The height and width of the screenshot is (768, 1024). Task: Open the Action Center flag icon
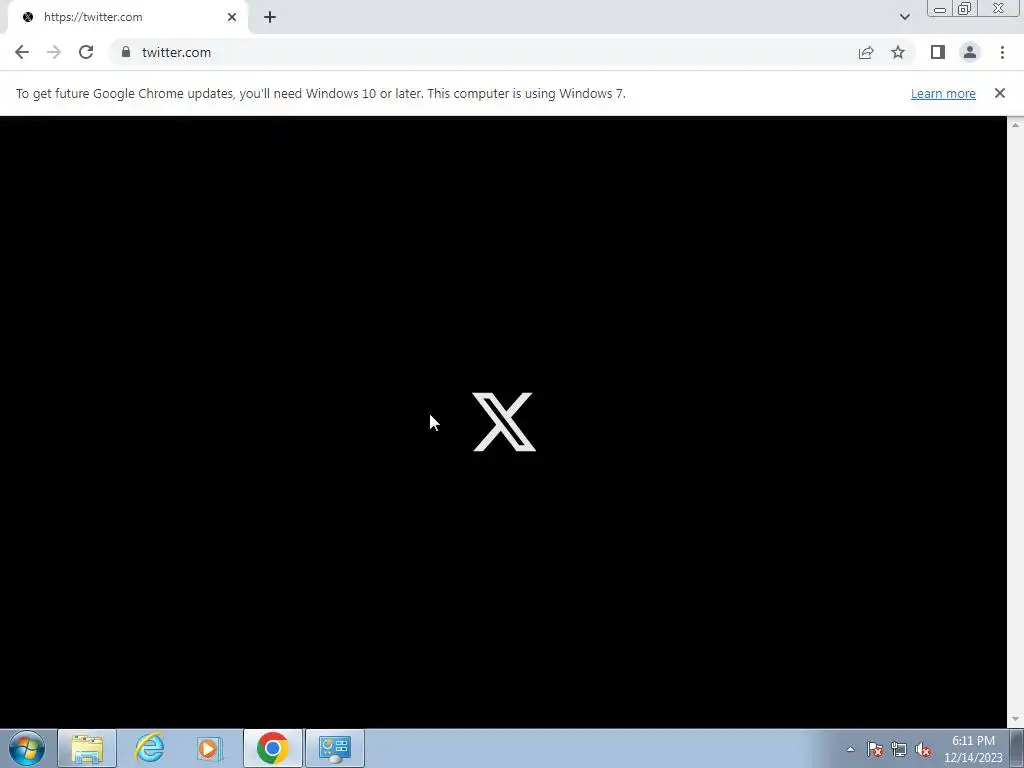(875, 749)
